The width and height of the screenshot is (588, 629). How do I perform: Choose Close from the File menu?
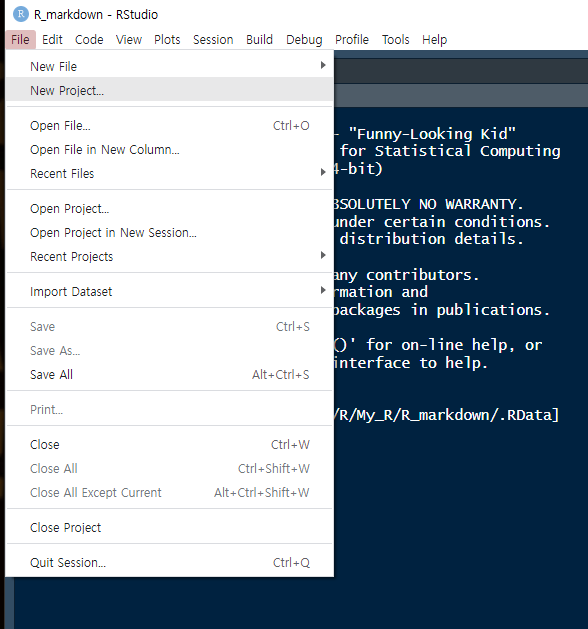click(170, 444)
